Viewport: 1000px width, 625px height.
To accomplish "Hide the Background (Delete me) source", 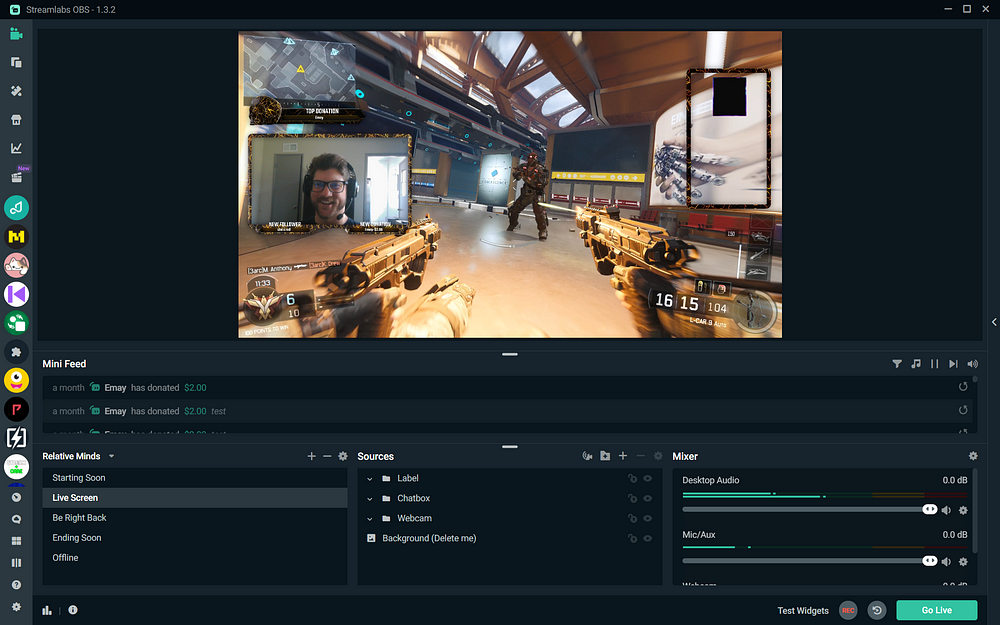I will tap(647, 538).
